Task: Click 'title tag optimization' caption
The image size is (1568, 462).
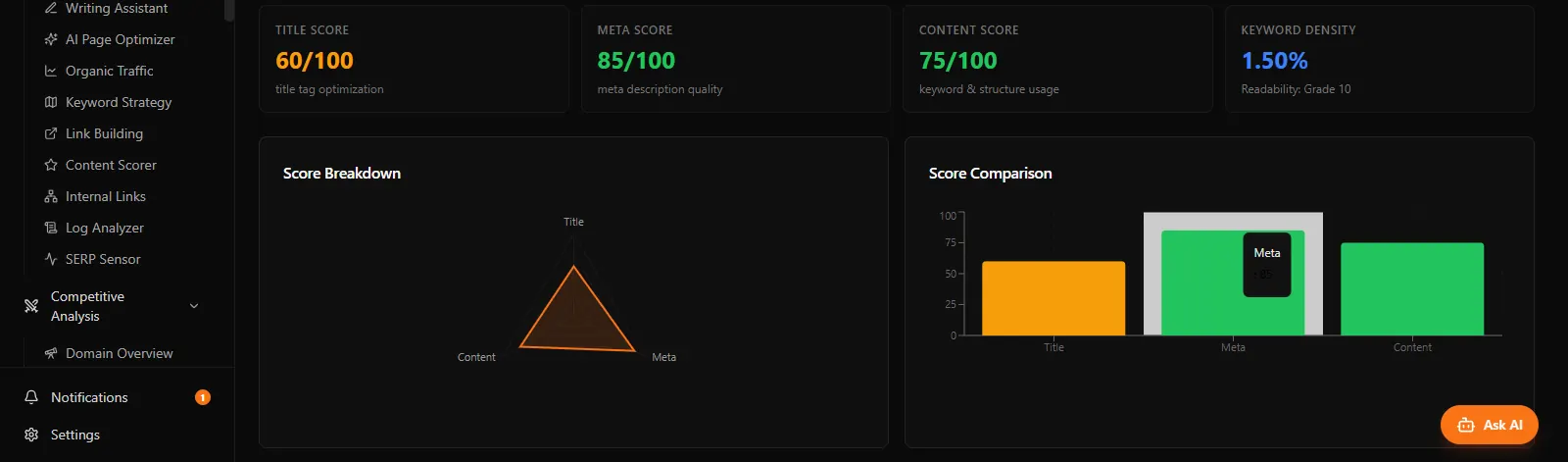Action: [x=329, y=89]
